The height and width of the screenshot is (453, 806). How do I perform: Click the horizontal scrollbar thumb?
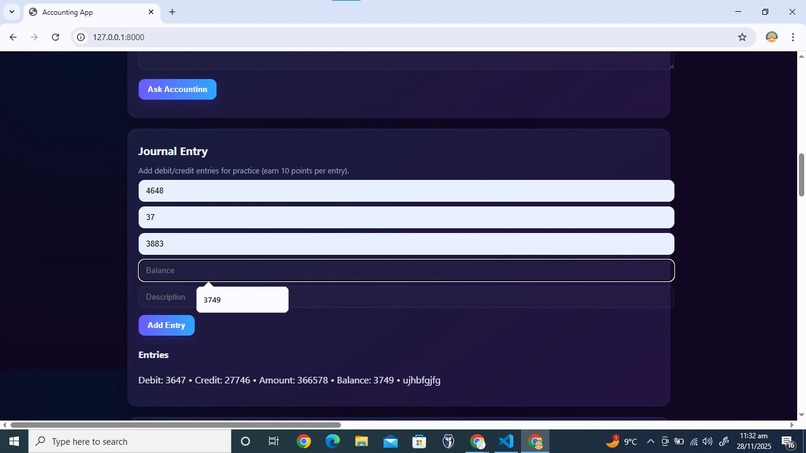coord(175,425)
